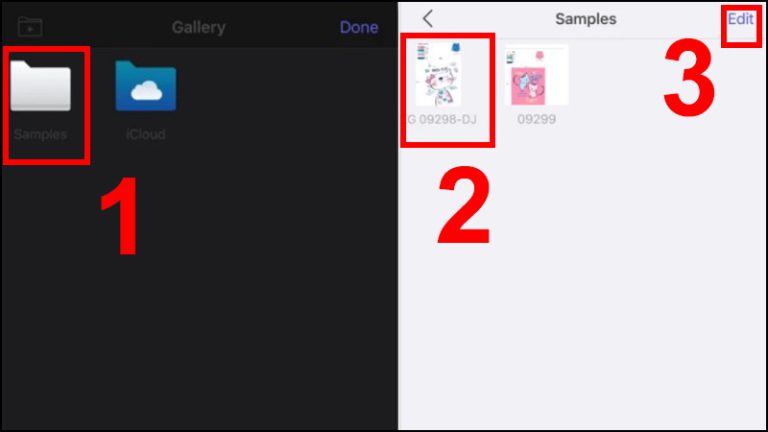Viewport: 768px width, 432px height.
Task: Click the new folder icon beside Gallery
Action: point(30,26)
